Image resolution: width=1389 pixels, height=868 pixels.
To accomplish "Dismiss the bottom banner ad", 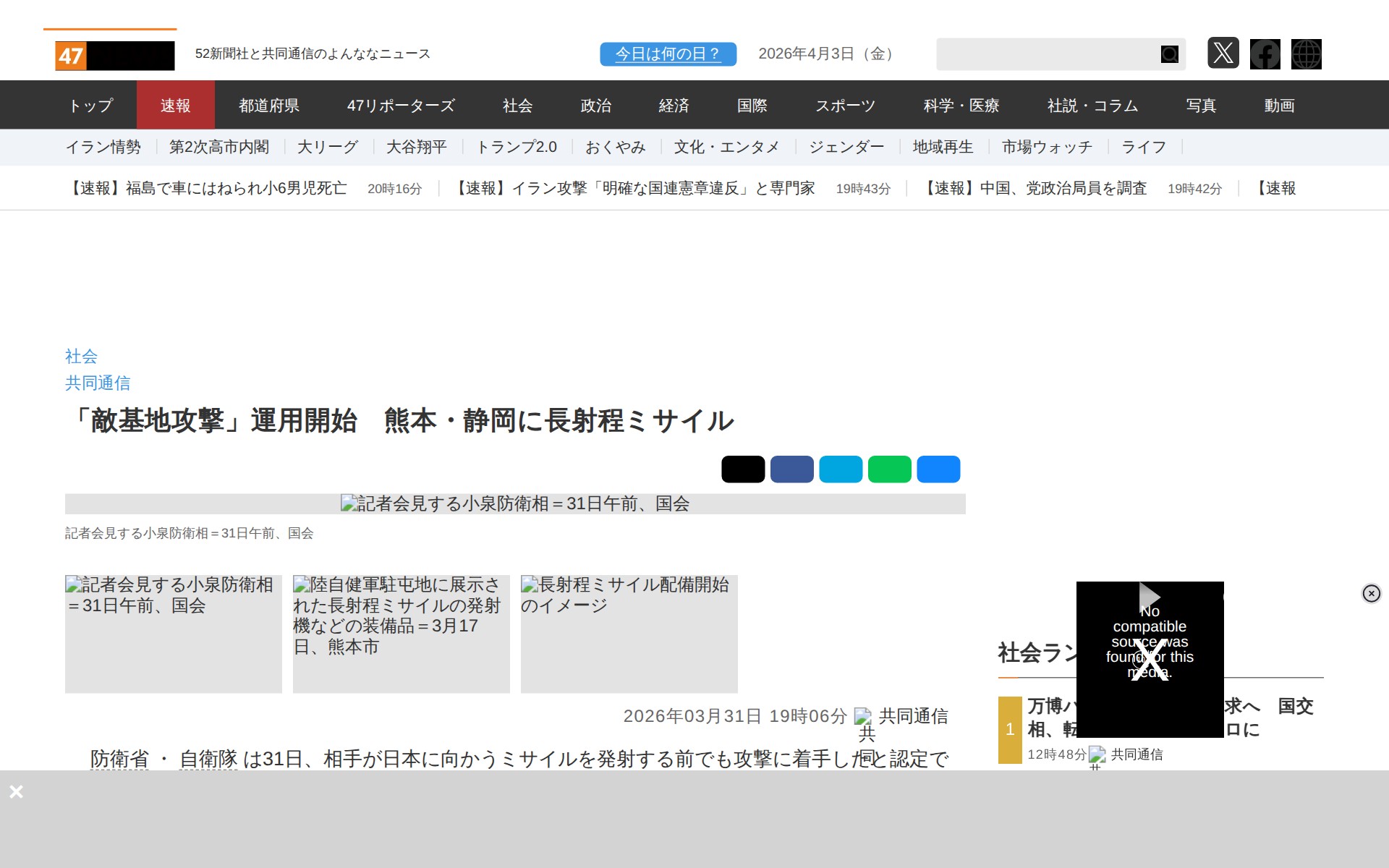I will 16,791.
